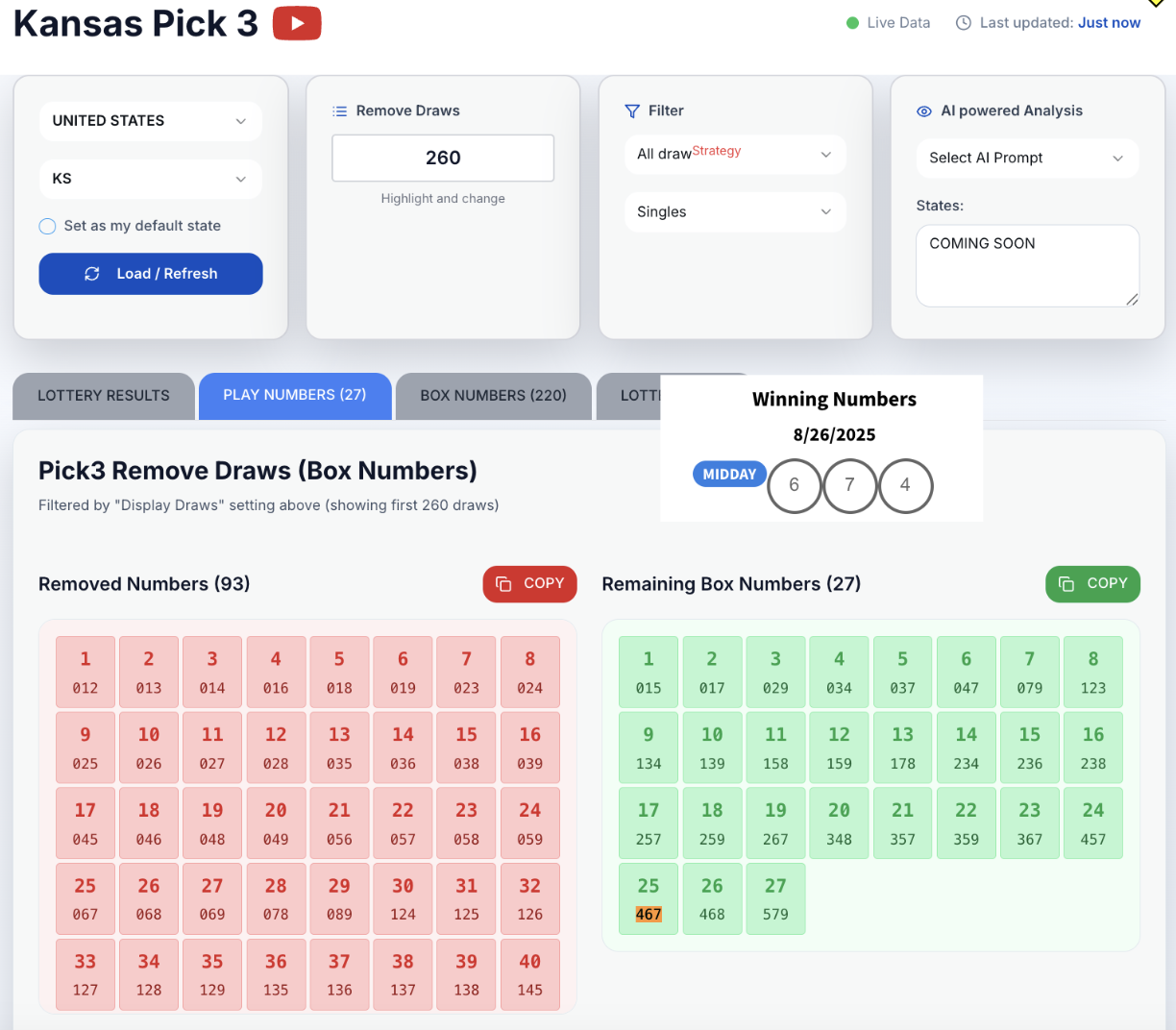The width and height of the screenshot is (1176, 1030).
Task: Click the Just now last updated link
Action: tap(1109, 23)
